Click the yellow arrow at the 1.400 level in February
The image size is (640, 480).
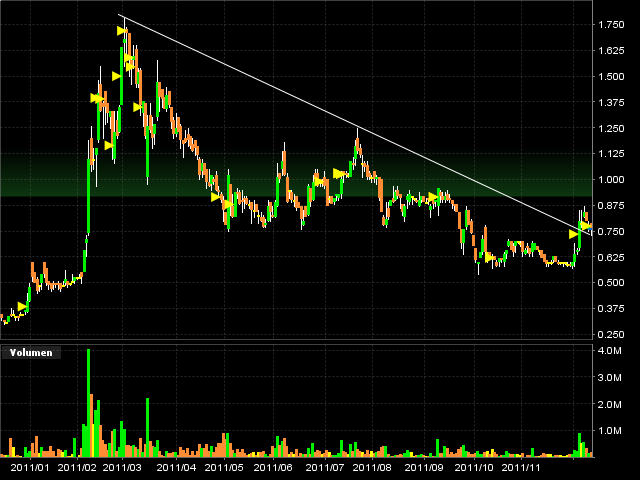click(x=96, y=98)
